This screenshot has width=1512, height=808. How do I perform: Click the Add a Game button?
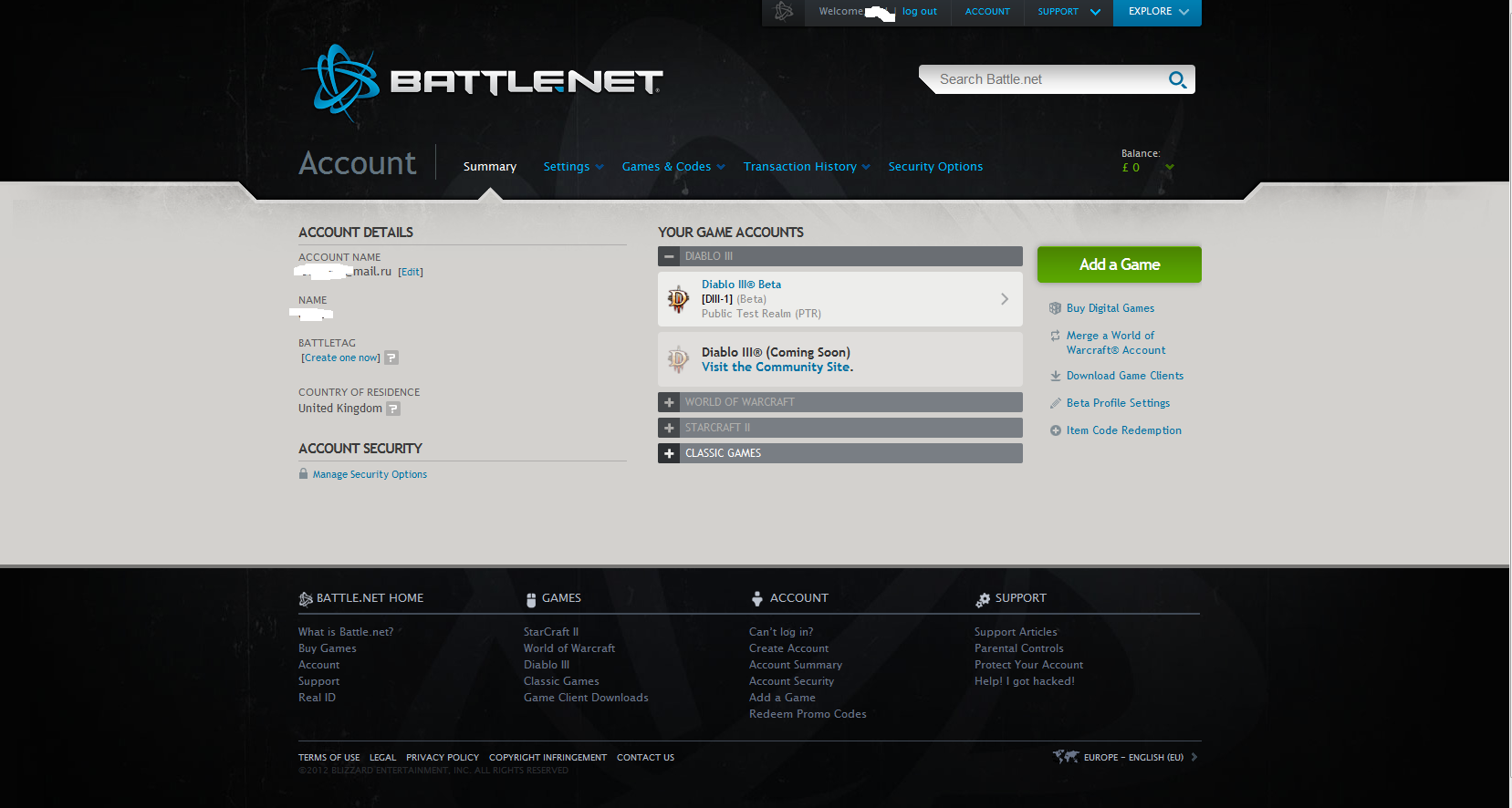pyautogui.click(x=1120, y=264)
